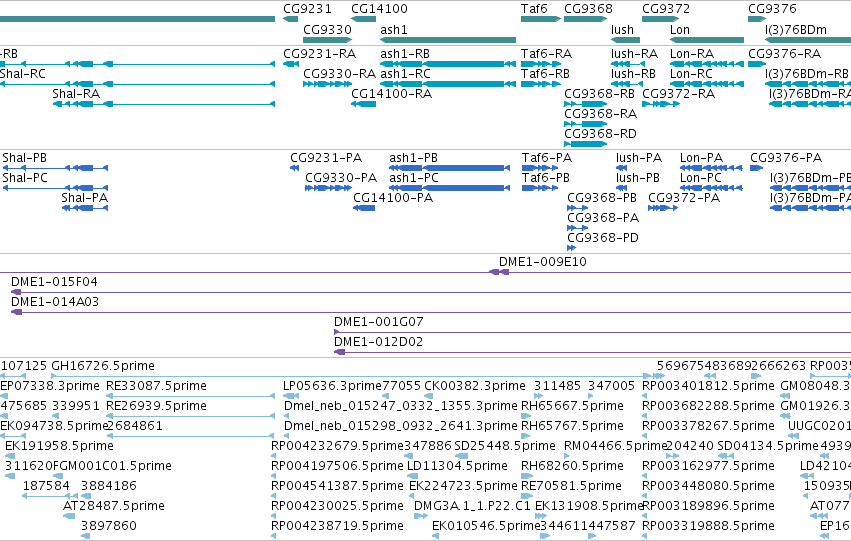Select the lush gene feature
Image resolution: width=851 pixels, height=541 pixels.
click(625, 40)
